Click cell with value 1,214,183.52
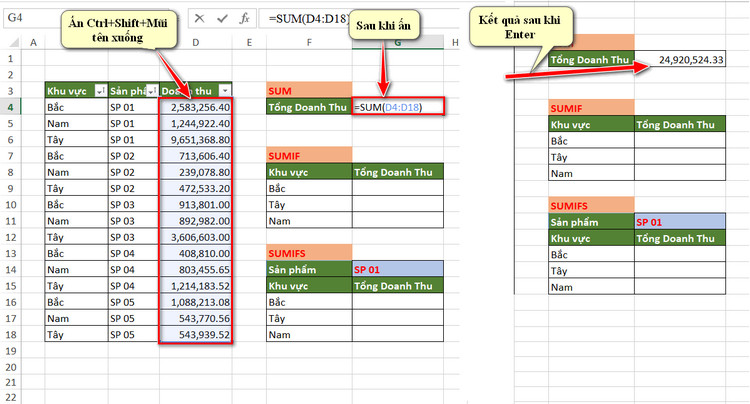Image resolution: width=750 pixels, height=404 pixels. pos(196,286)
